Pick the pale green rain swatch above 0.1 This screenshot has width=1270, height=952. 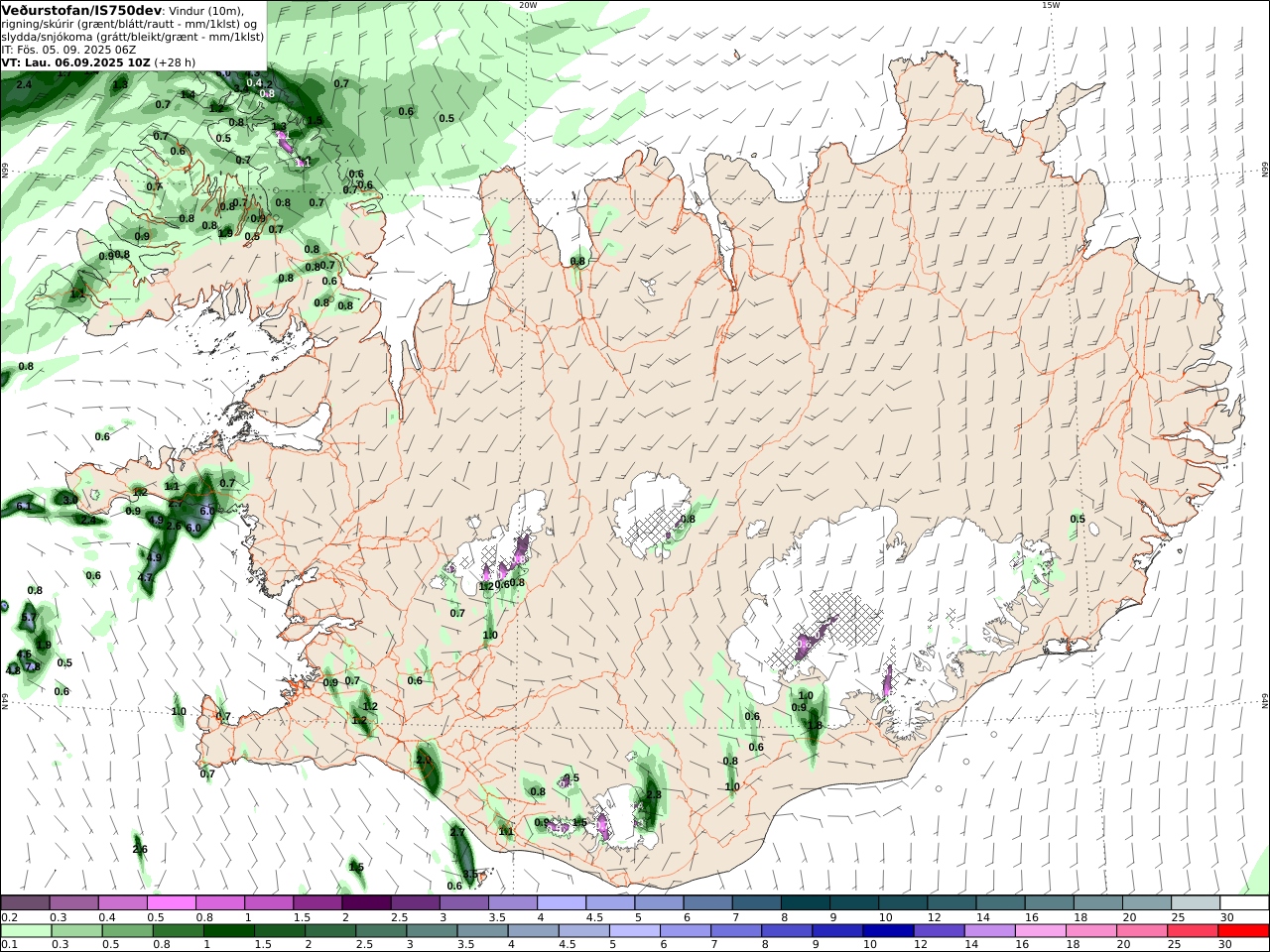(x=26, y=931)
